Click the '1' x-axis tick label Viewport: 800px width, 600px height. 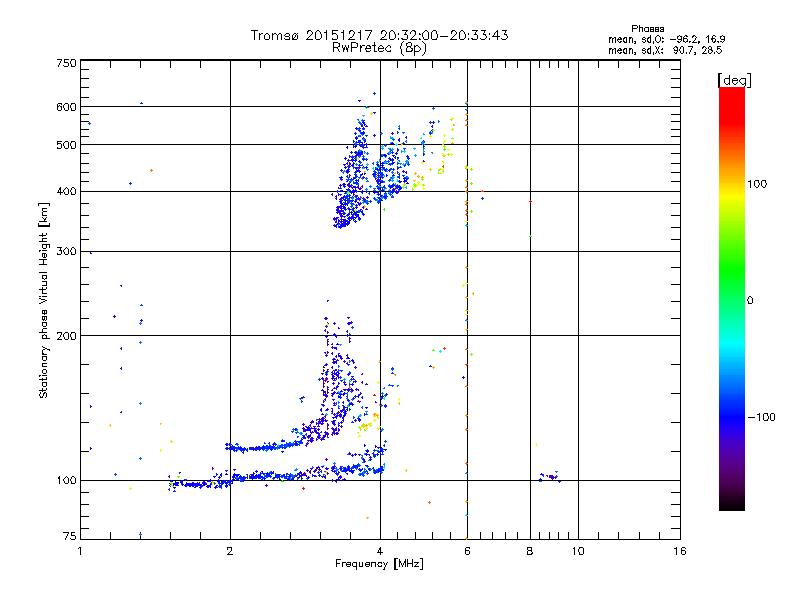80,551
